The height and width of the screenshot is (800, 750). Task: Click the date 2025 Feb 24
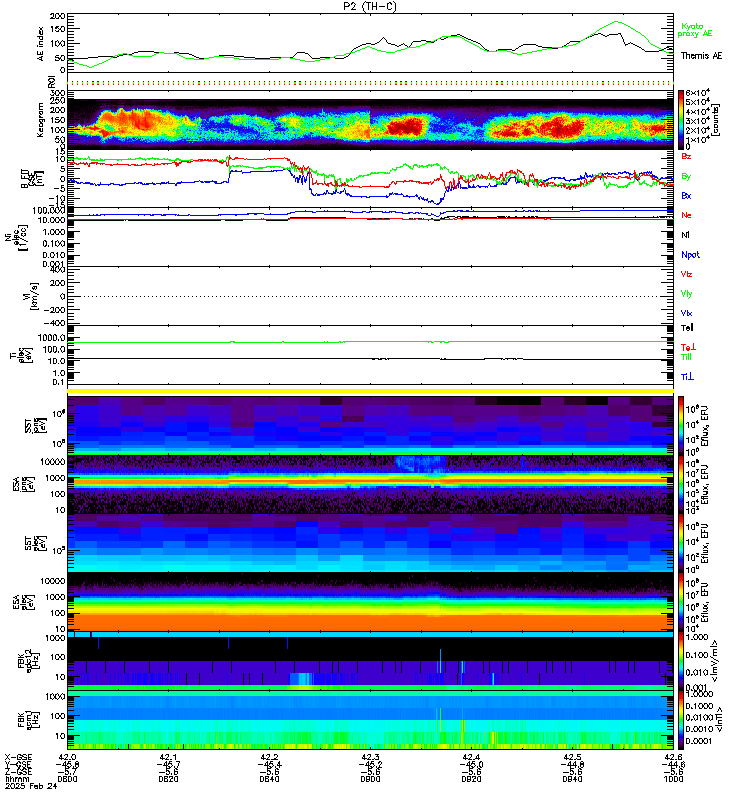(31, 786)
